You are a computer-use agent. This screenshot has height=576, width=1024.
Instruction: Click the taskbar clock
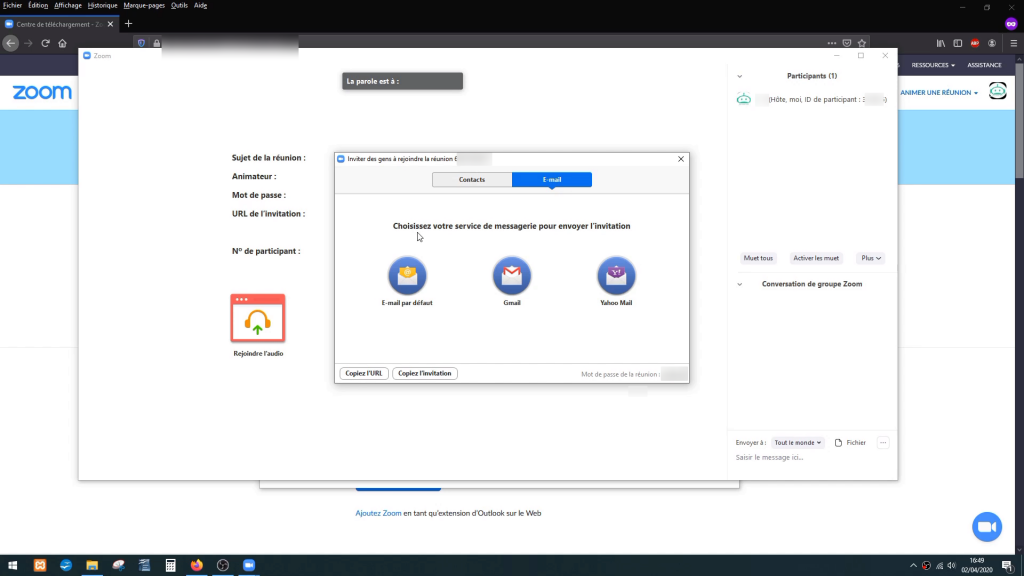976,565
